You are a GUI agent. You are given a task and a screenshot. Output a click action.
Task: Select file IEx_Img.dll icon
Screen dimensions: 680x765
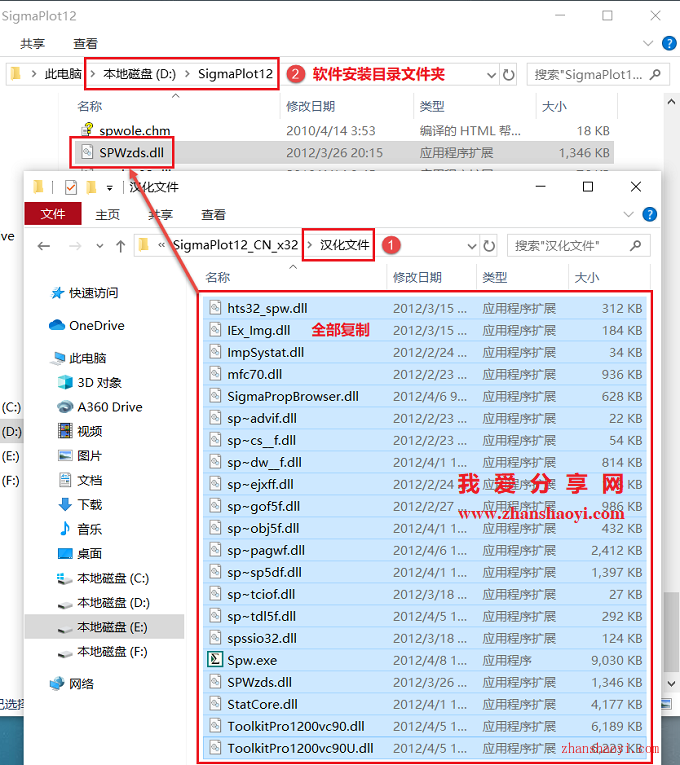[215, 330]
